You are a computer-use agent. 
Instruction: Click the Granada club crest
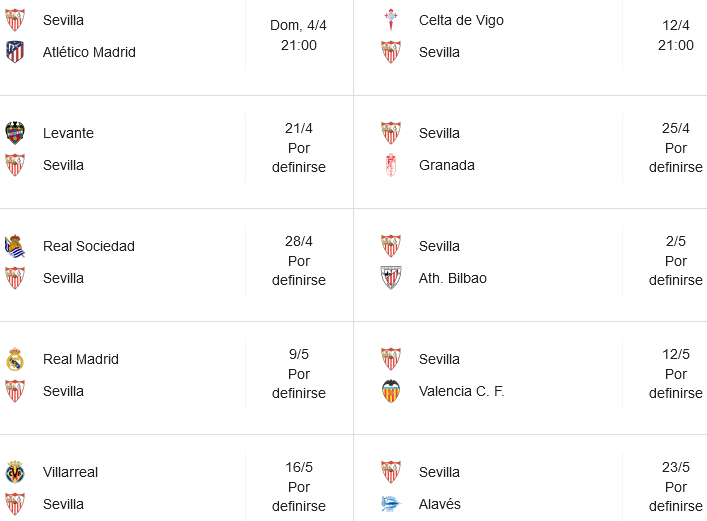pyautogui.click(x=391, y=165)
